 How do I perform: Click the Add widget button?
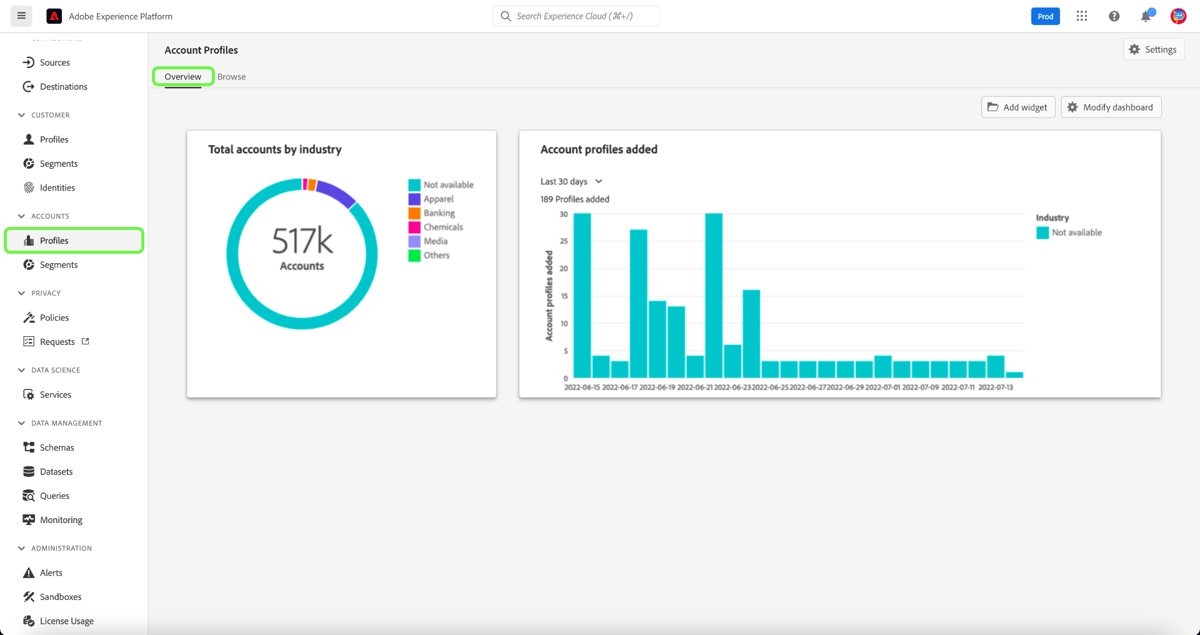(1017, 107)
